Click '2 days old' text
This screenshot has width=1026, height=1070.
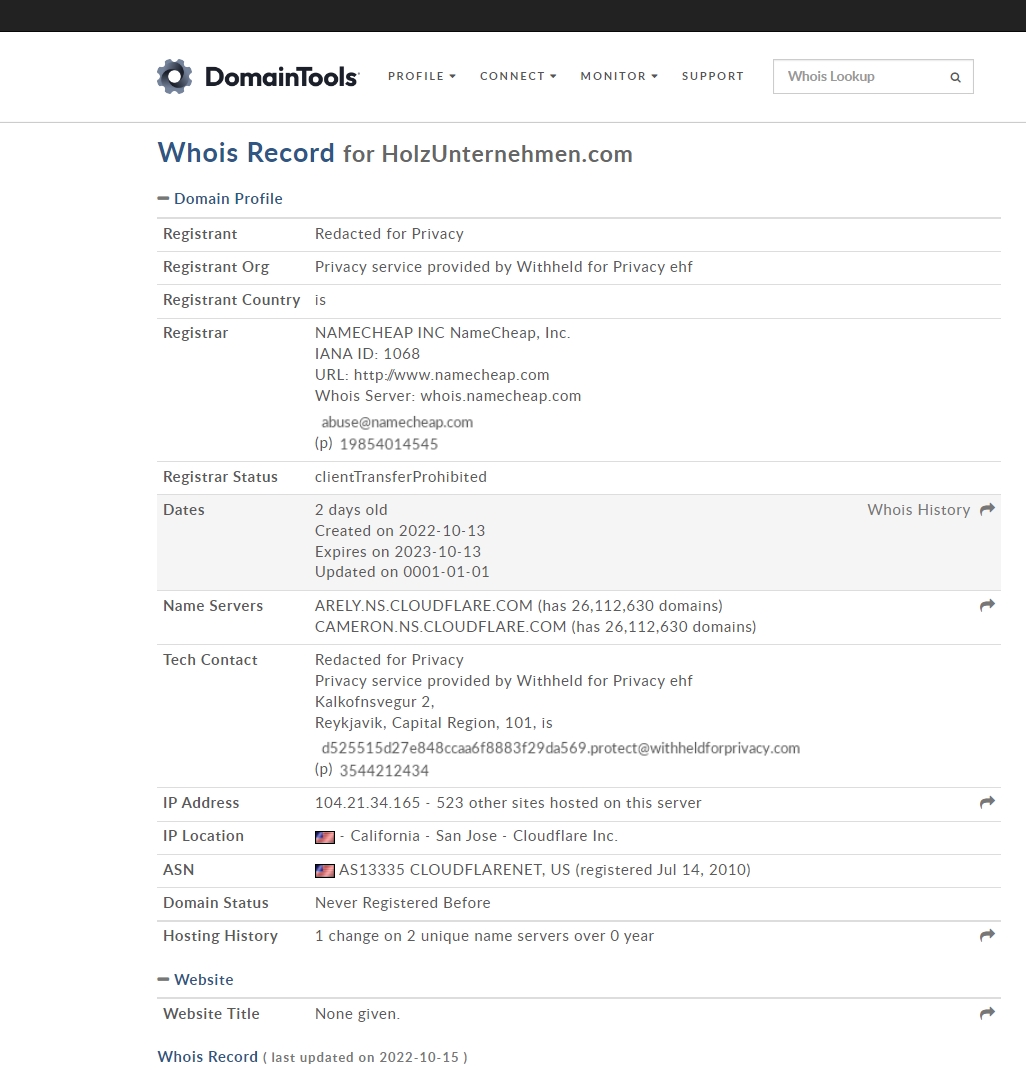tap(351, 510)
